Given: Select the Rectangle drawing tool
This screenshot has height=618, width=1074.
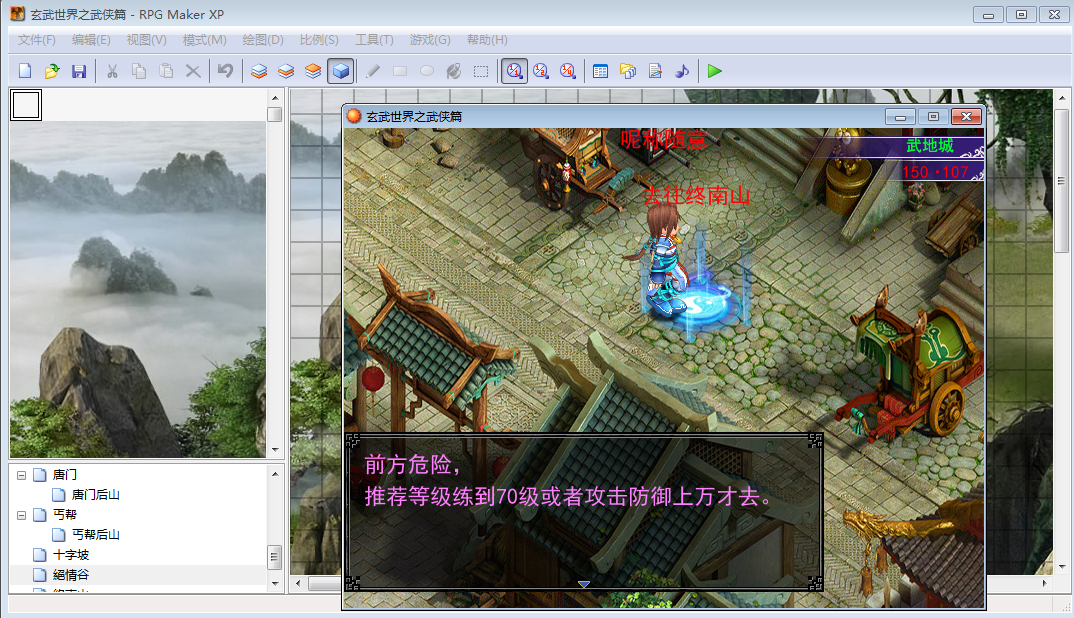Looking at the screenshot, I should [400, 71].
